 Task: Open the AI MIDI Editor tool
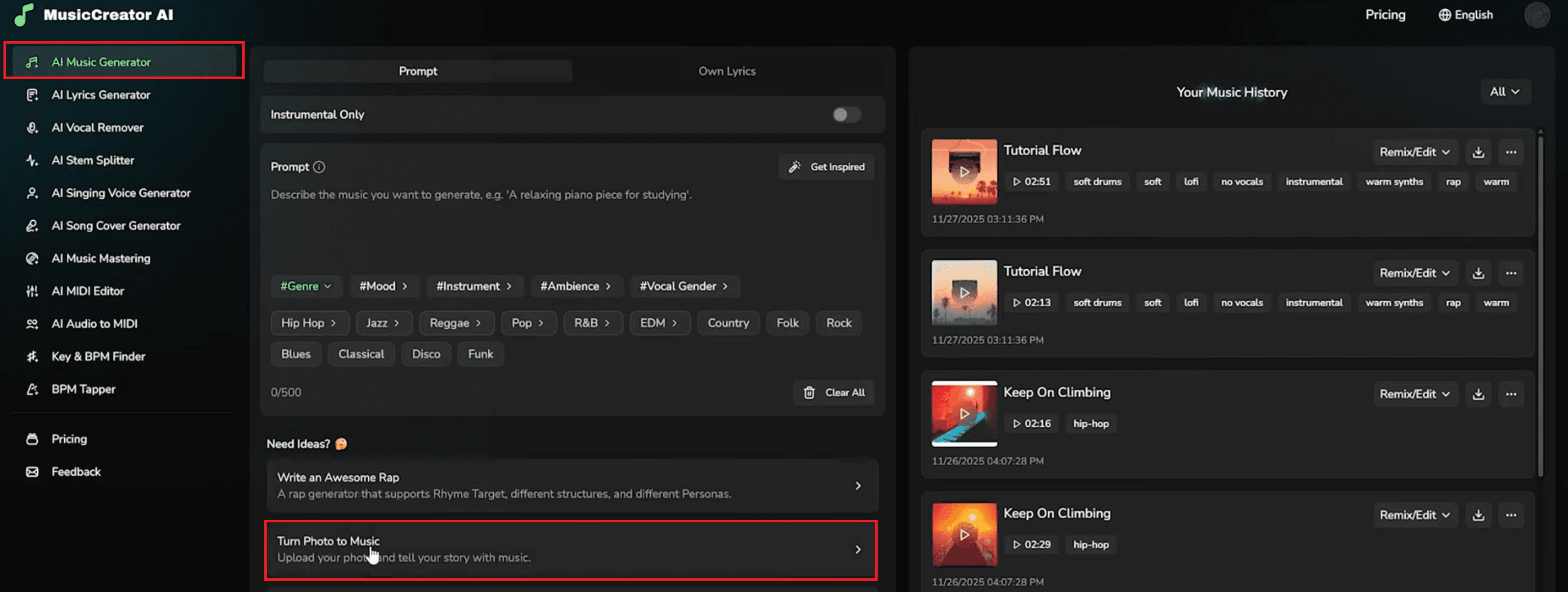(88, 291)
